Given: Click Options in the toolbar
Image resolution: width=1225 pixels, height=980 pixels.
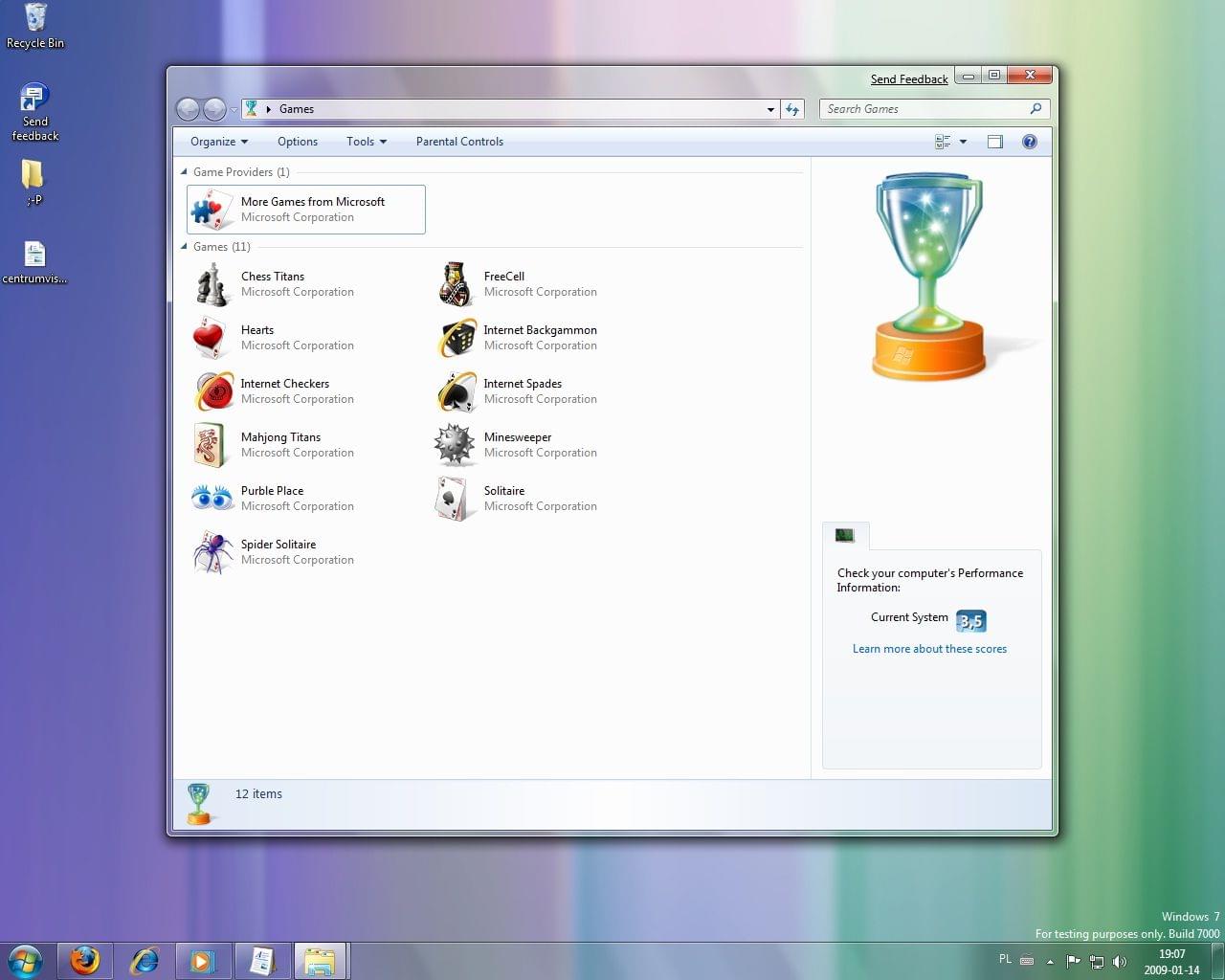Looking at the screenshot, I should [298, 142].
